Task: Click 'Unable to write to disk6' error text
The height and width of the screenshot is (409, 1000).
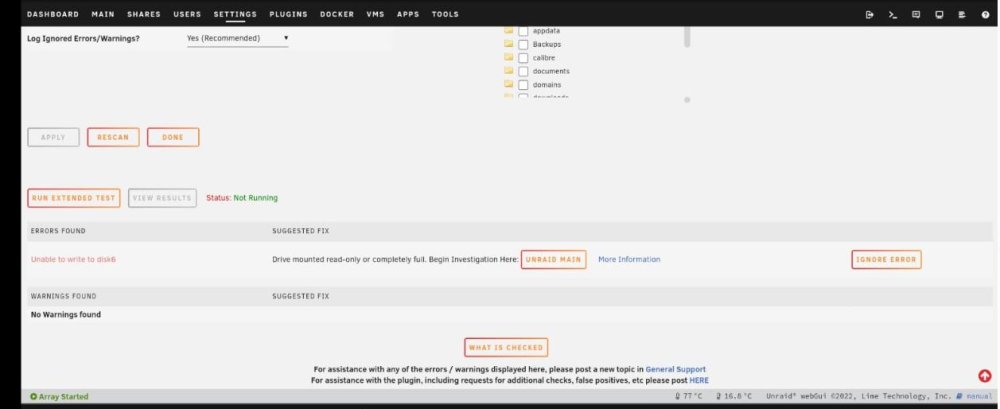Action: point(73,260)
